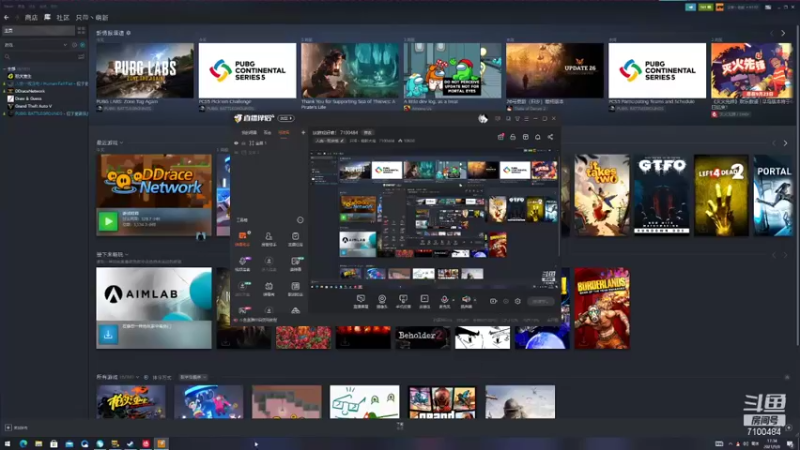This screenshot has width=800, height=450.
Task: Open Microsoft Edge from the taskbar
Action: (23, 444)
